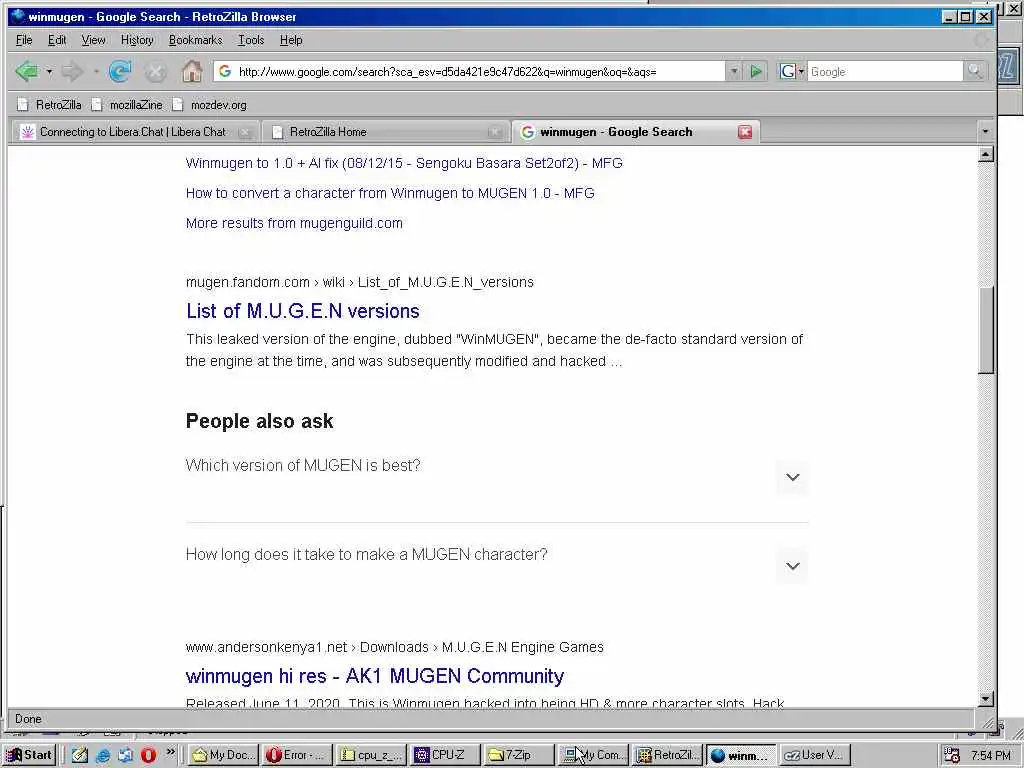Open the address bar history dropdown
Image resolution: width=1024 pixels, height=768 pixels.
733,72
